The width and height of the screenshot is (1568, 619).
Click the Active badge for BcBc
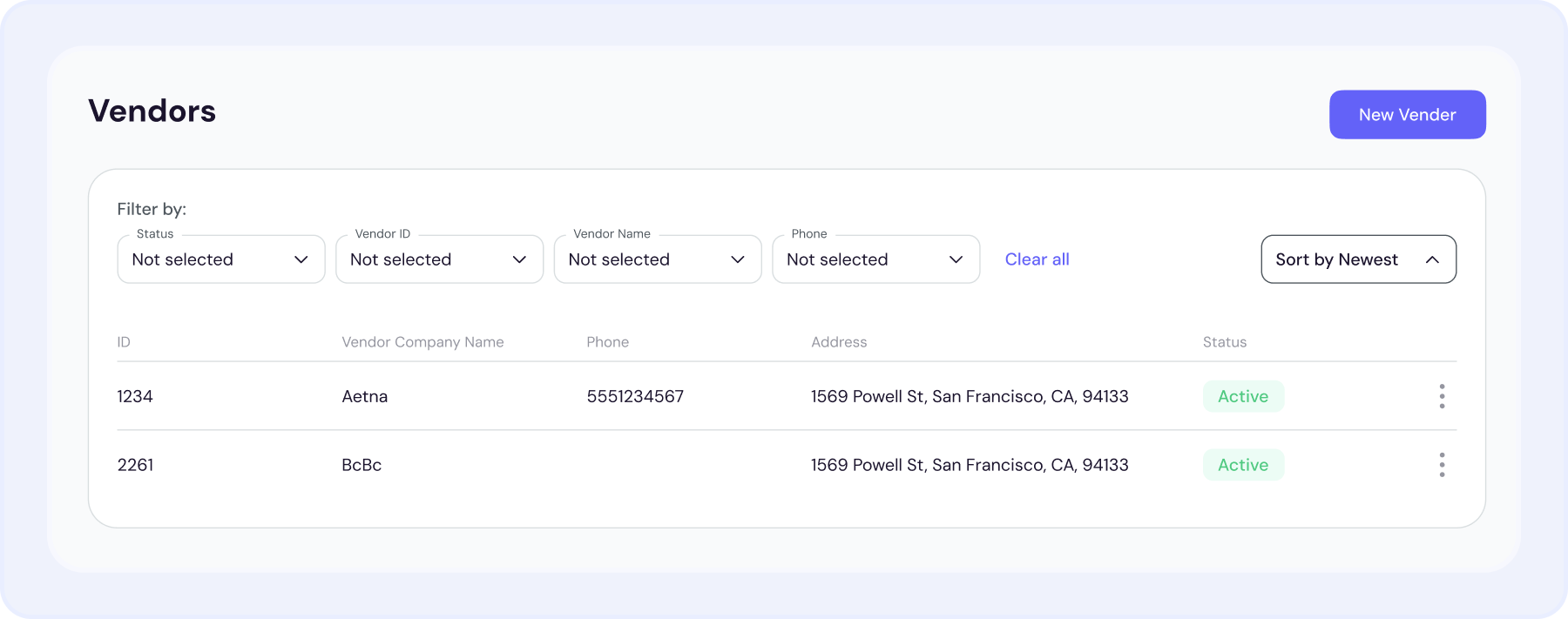point(1243,465)
